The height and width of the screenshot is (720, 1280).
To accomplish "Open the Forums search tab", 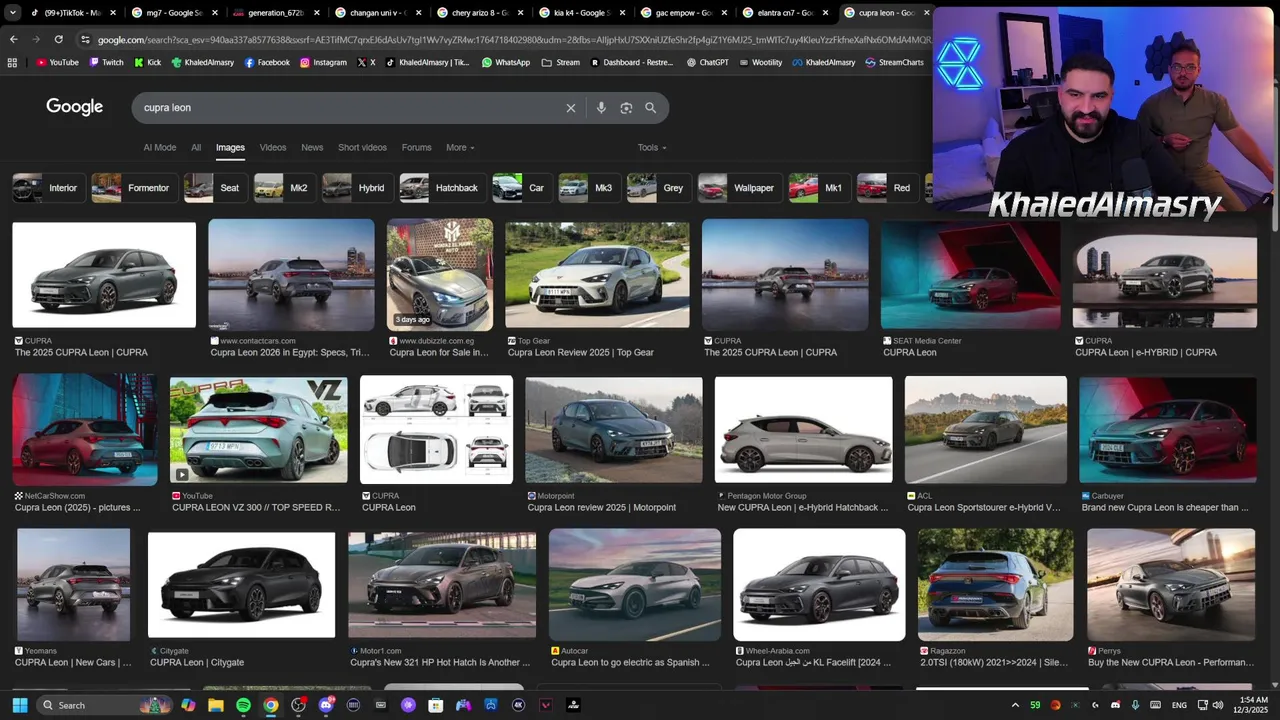I will tap(417, 148).
